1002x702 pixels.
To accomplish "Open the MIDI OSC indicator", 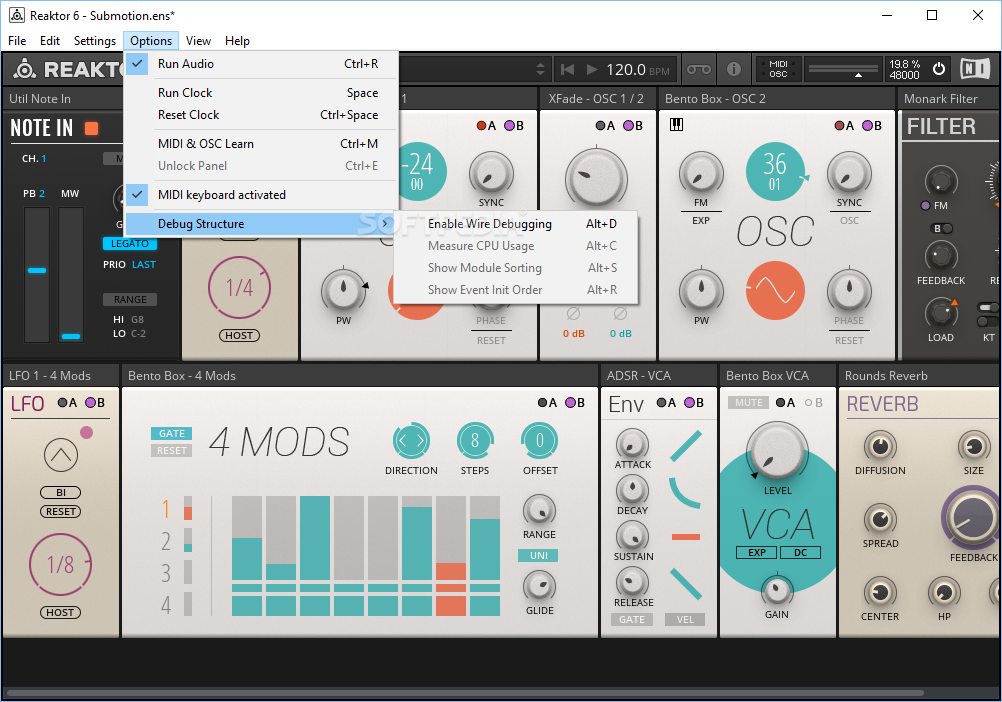I will coord(778,69).
